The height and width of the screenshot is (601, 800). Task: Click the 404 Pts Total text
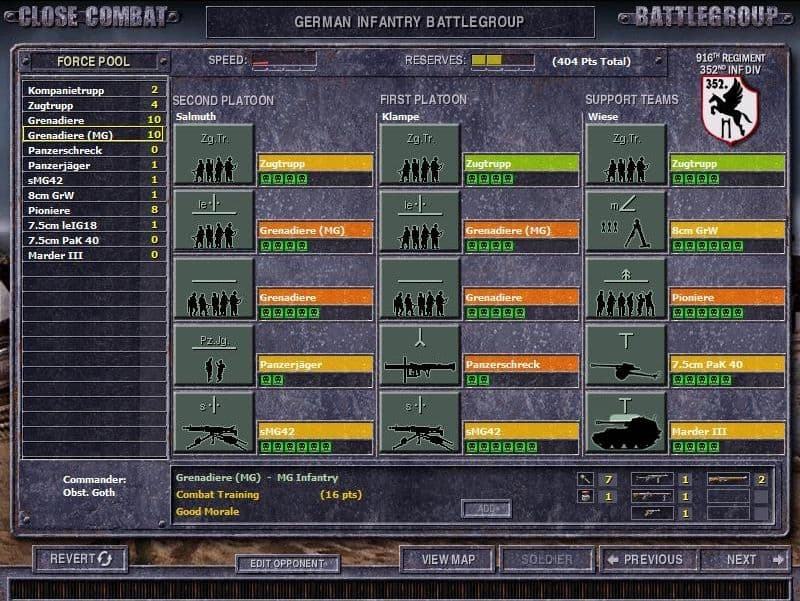point(591,61)
